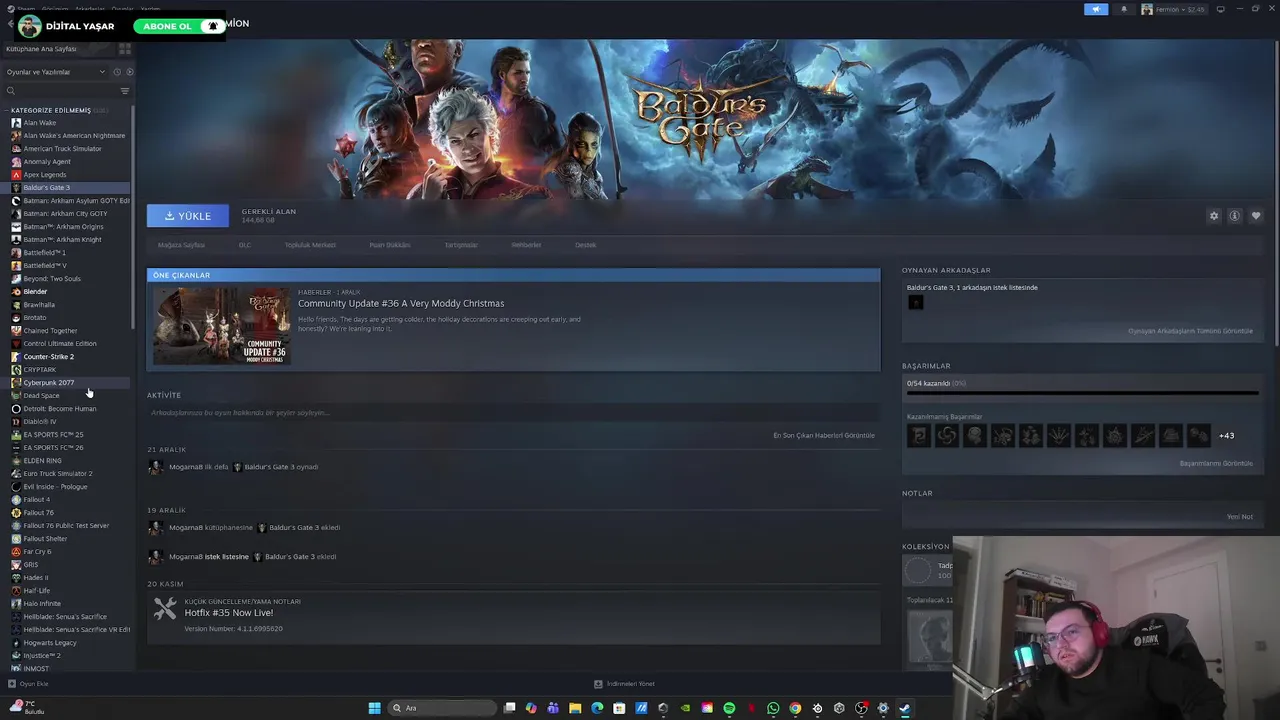Select Counter-Strike 2 in the library list
Screen dimensions: 1280x720
coord(48,357)
